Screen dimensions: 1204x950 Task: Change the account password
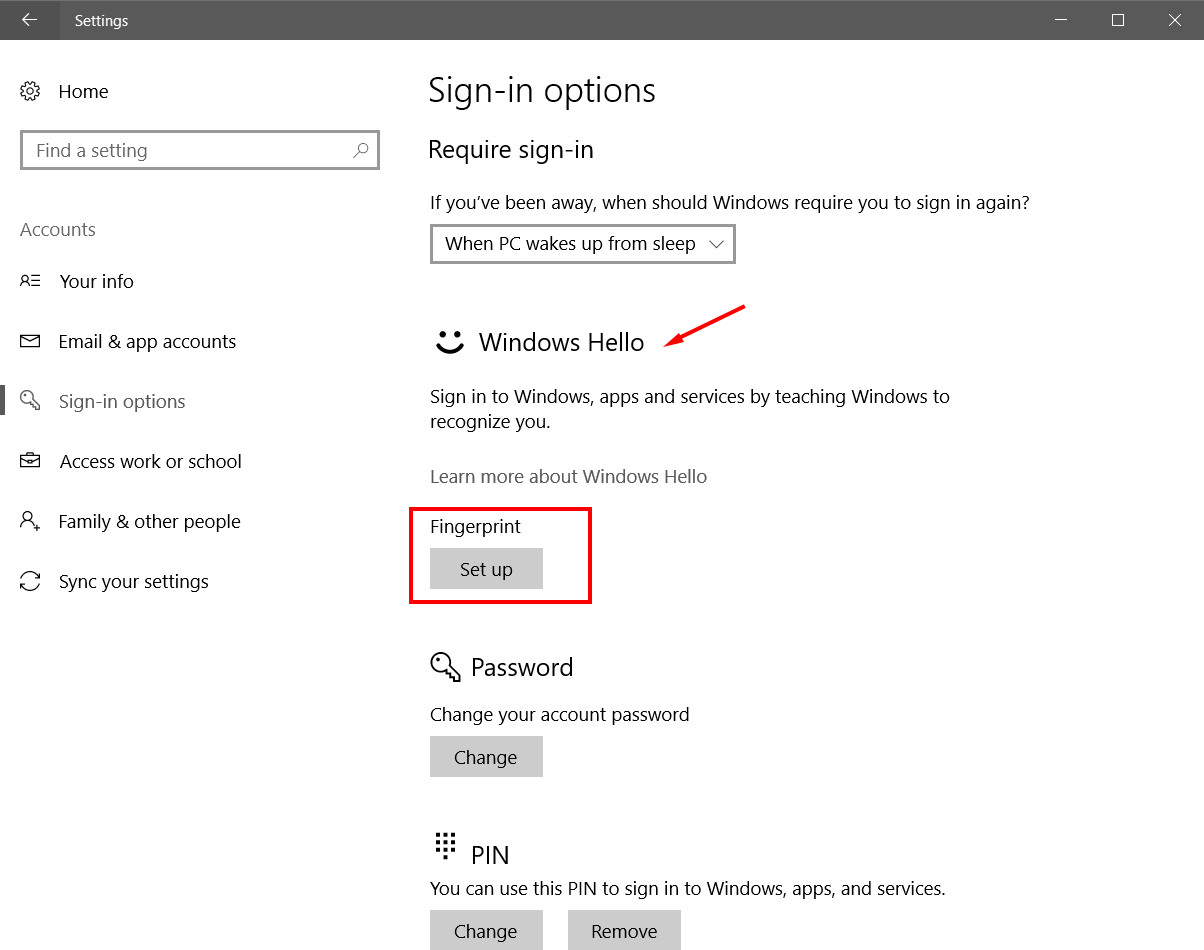(486, 757)
